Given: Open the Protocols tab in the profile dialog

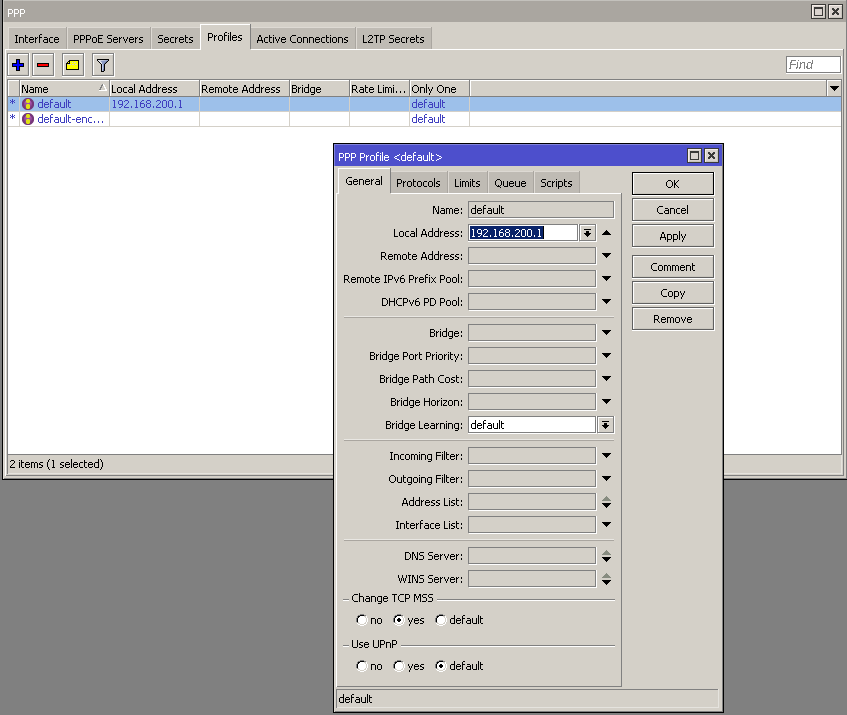Looking at the screenshot, I should coord(418,182).
